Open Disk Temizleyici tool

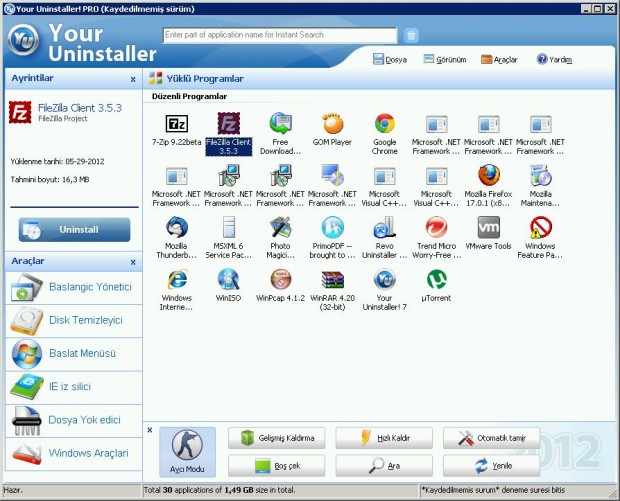tap(74, 321)
